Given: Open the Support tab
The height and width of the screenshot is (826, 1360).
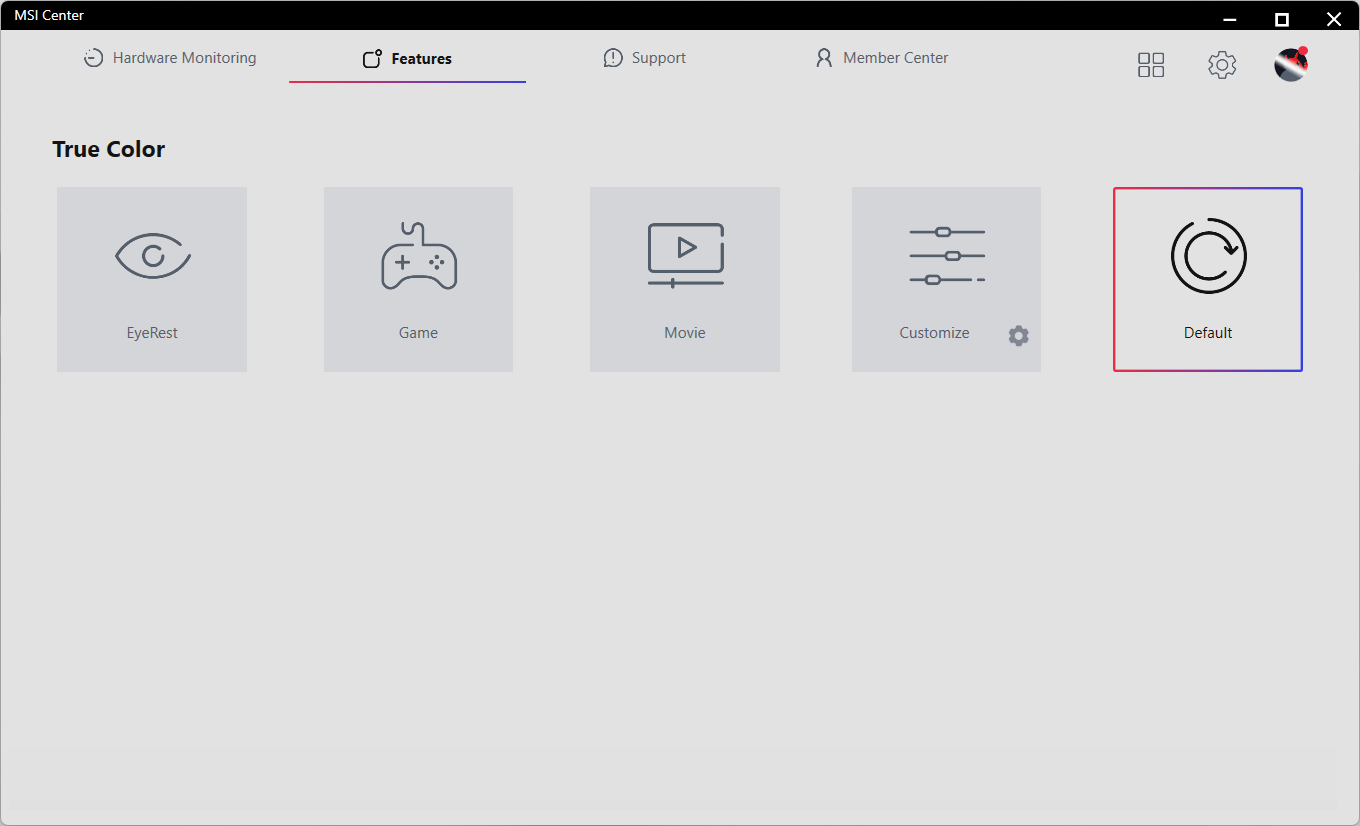Looking at the screenshot, I should [645, 58].
